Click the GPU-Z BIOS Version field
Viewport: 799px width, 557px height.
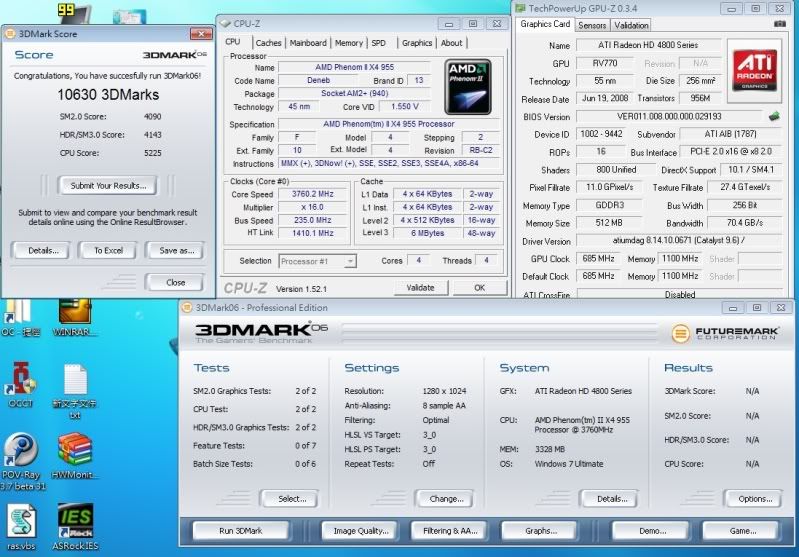670,116
